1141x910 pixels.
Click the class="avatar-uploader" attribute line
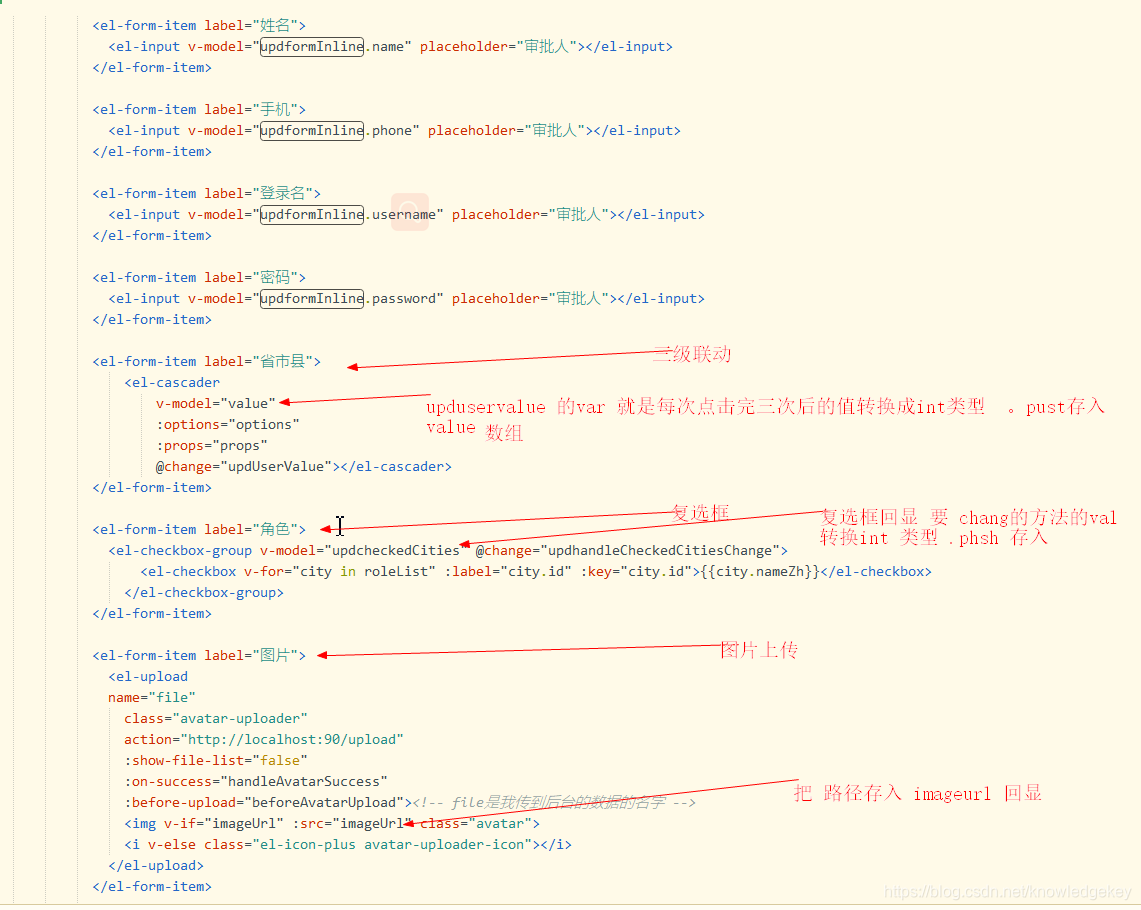216,719
